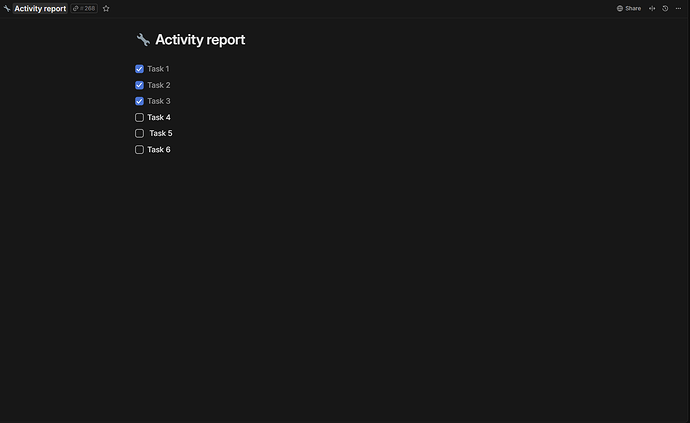Click the large wrench page icon

pyautogui.click(x=143, y=40)
